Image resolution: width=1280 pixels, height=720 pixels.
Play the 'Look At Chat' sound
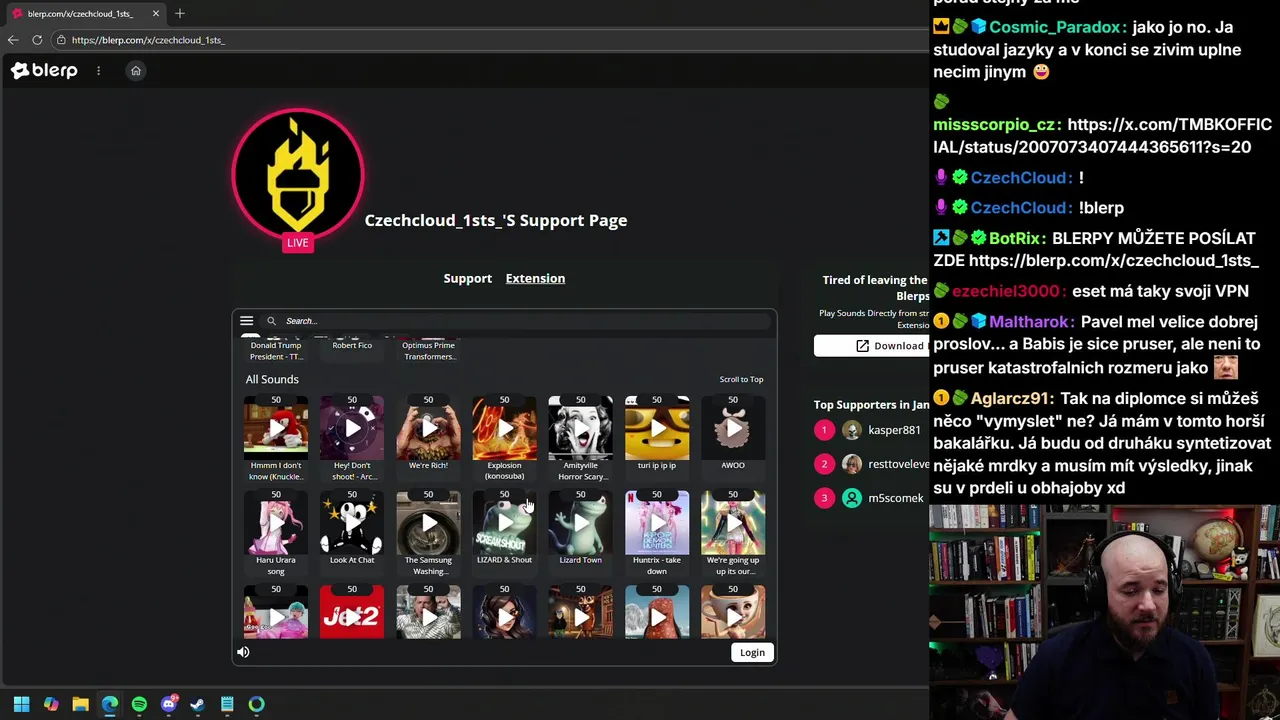(x=352, y=523)
